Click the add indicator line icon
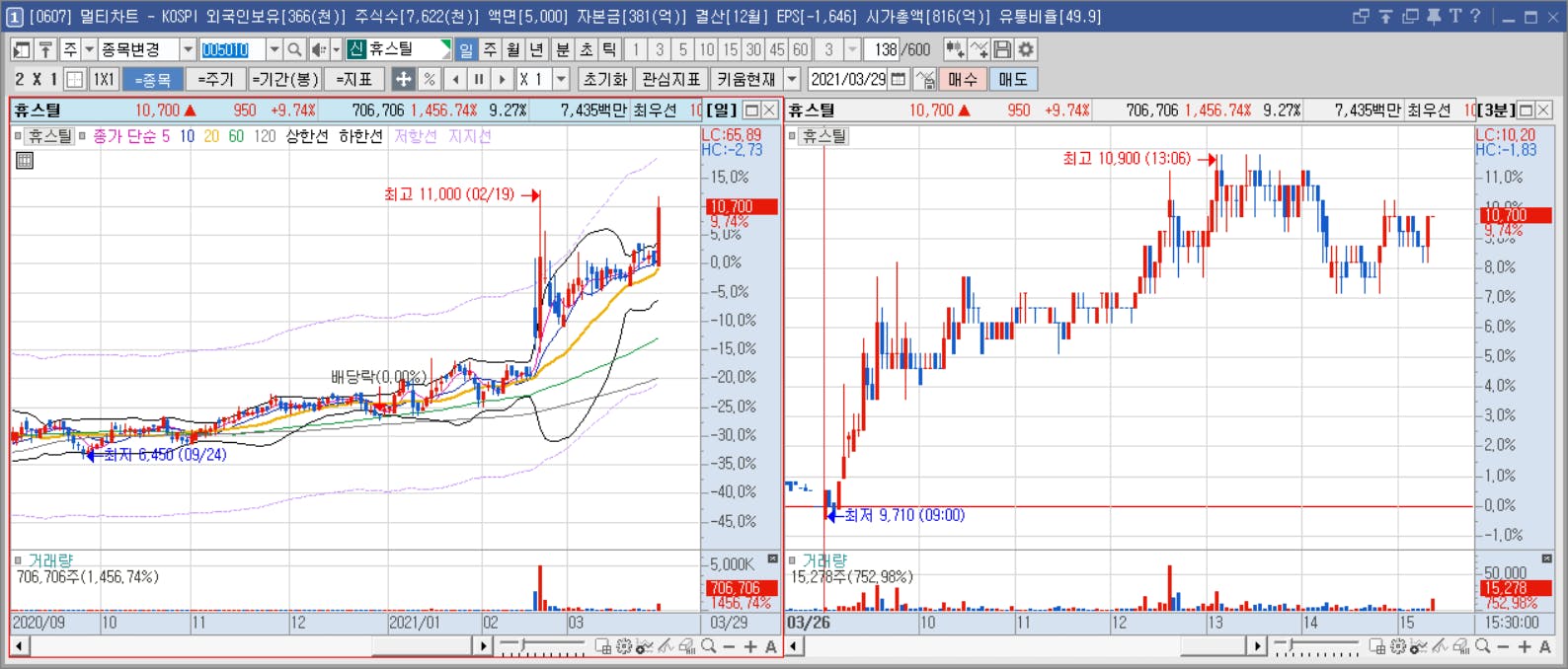1568x669 pixels. point(979,49)
